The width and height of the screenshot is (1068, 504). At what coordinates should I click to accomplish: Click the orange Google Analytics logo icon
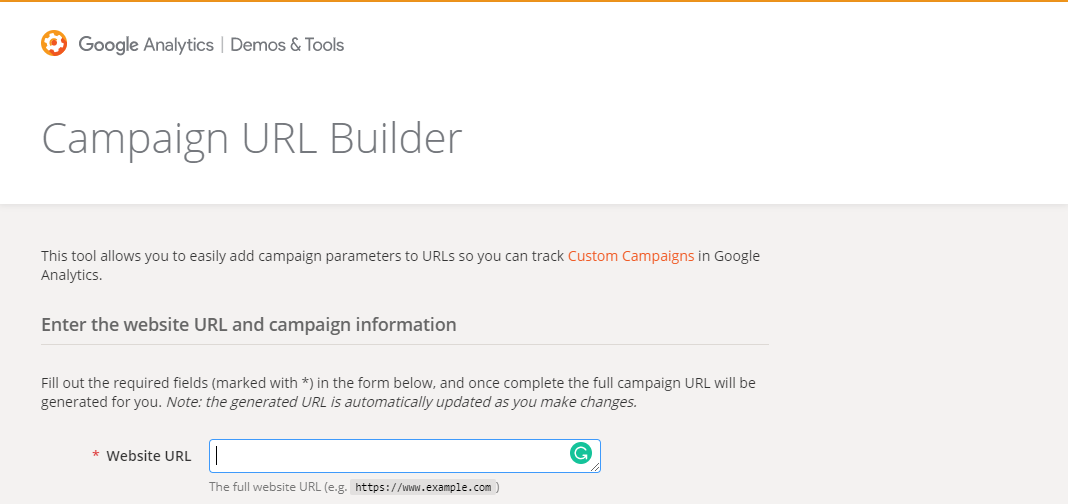54,44
